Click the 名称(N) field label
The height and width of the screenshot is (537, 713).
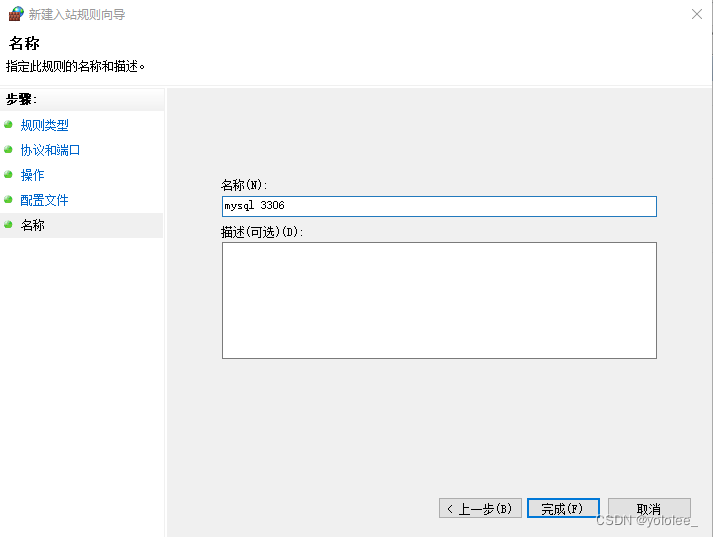pyautogui.click(x=244, y=185)
